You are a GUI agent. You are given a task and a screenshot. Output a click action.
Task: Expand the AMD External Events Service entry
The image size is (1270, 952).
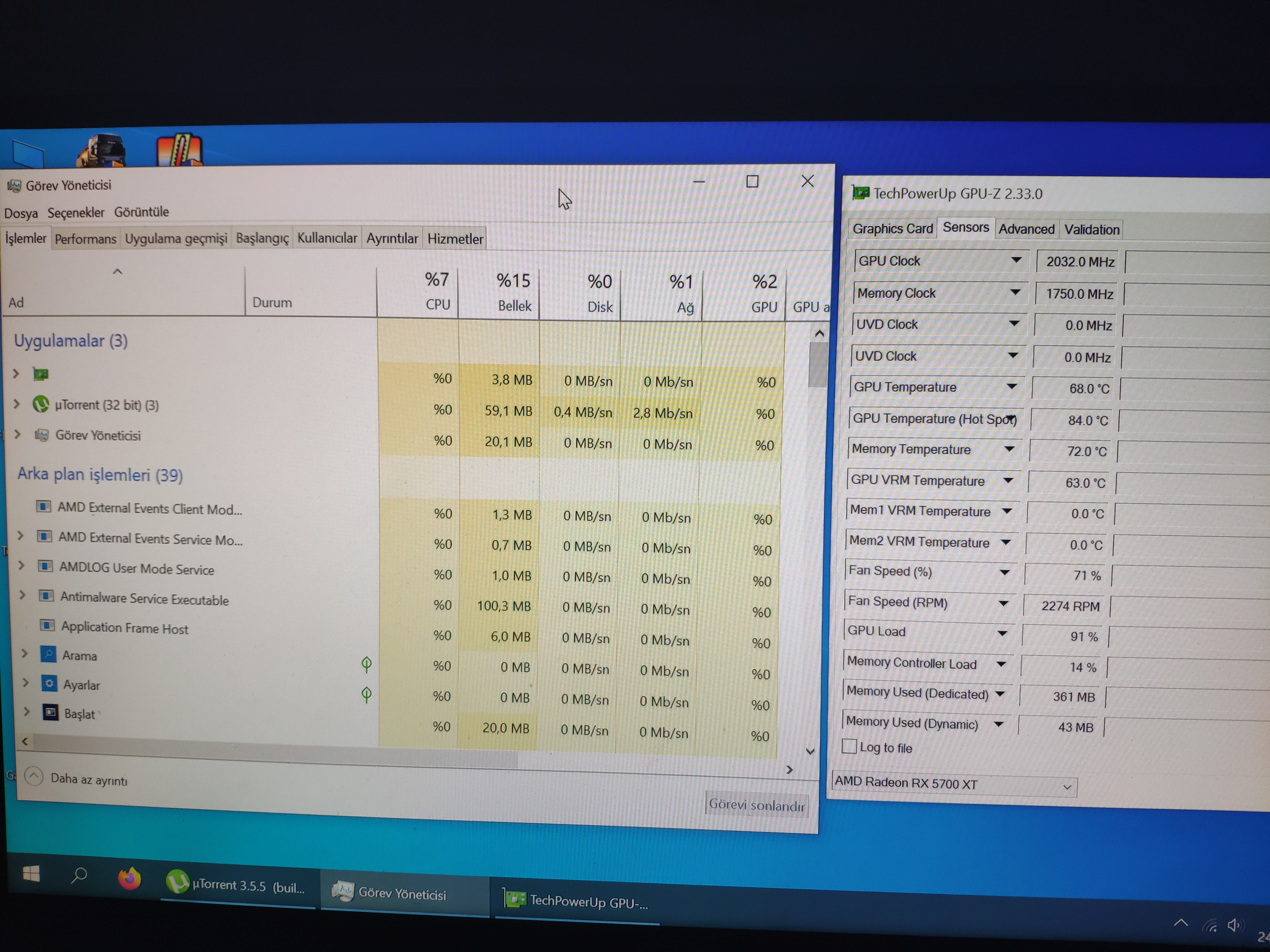tap(21, 535)
